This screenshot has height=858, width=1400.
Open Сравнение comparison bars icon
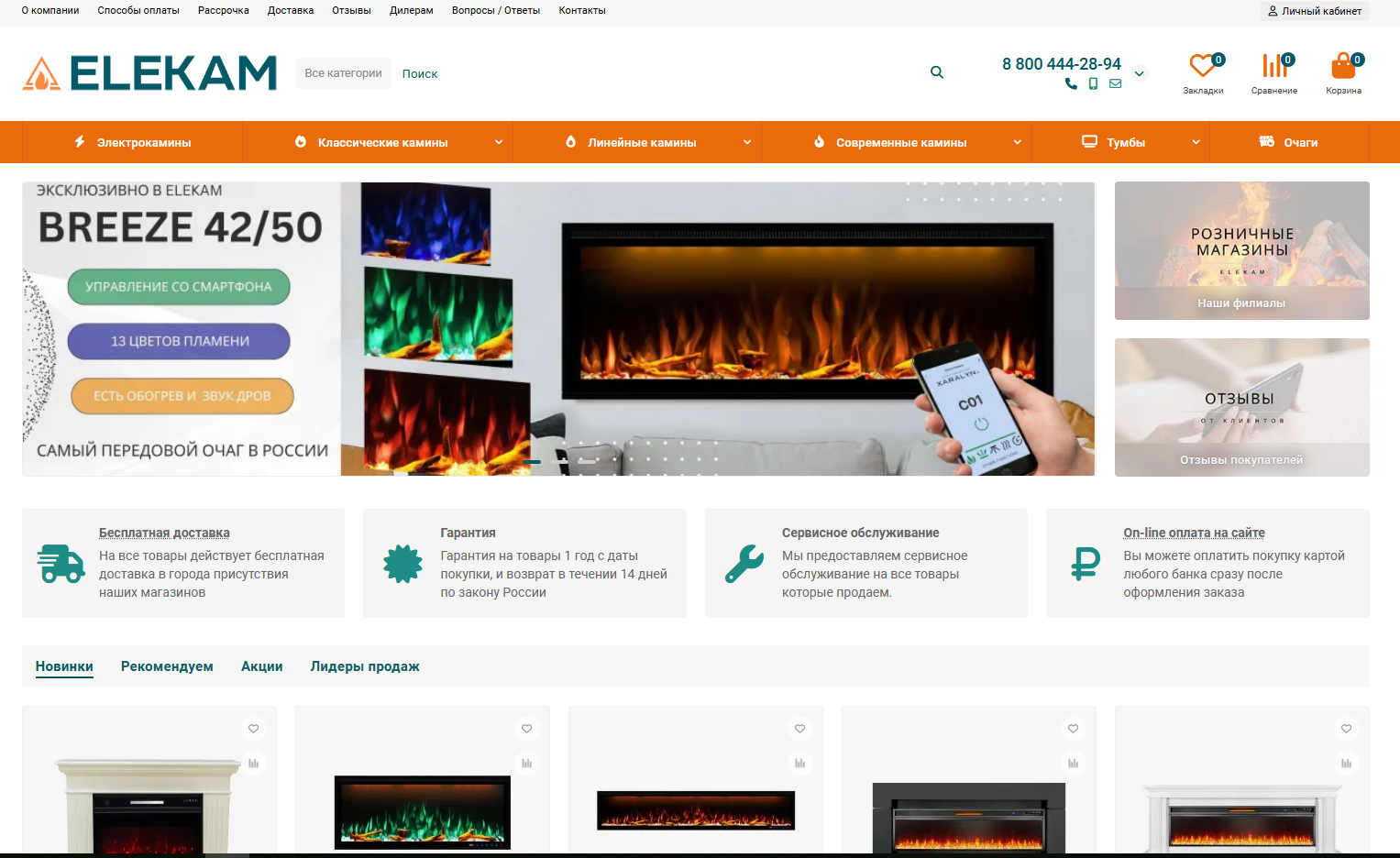(x=1274, y=66)
